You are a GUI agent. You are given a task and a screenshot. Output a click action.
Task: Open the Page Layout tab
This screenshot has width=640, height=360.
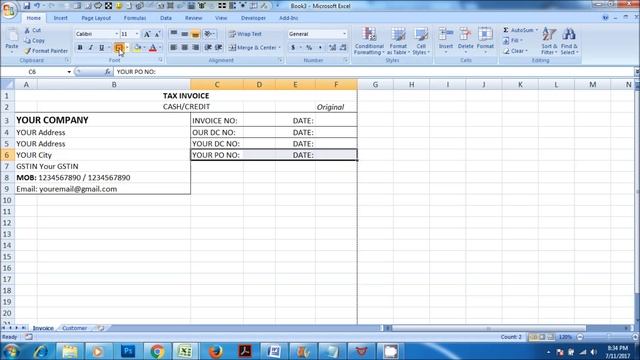[x=96, y=18]
